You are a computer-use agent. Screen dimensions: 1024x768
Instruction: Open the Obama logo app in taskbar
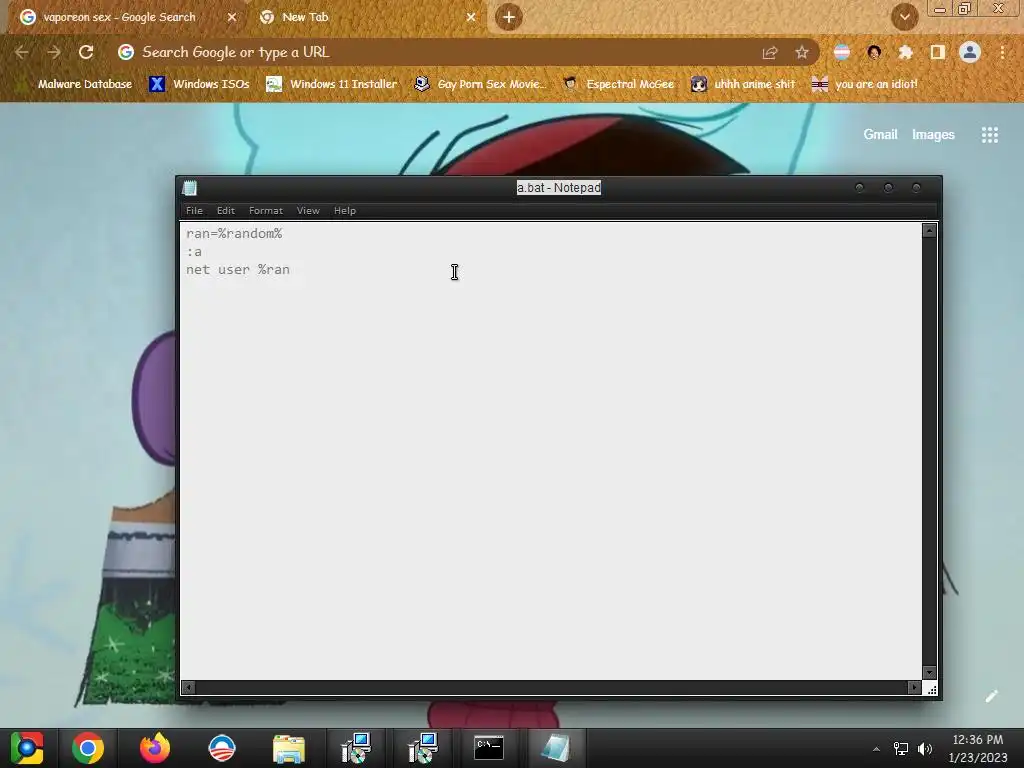(221, 748)
